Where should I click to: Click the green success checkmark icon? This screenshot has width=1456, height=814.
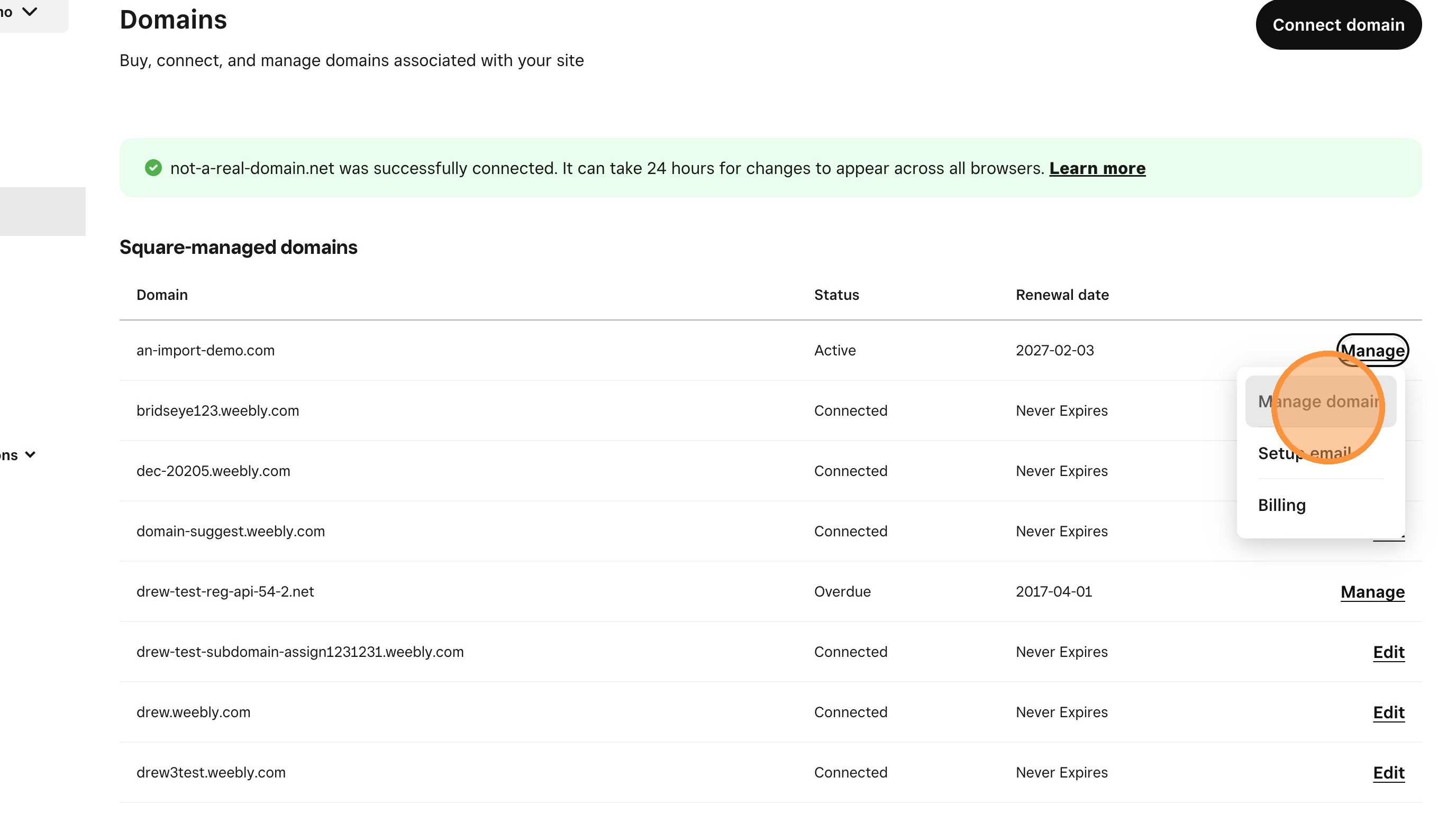[153, 168]
